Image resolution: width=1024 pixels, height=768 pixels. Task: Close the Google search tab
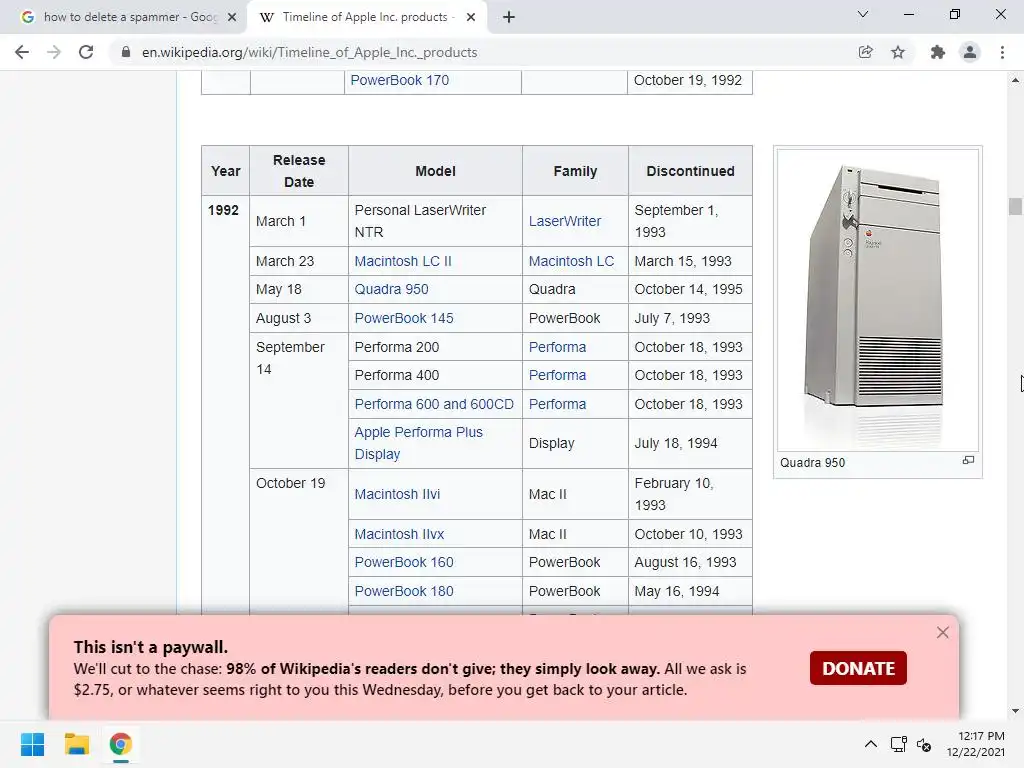(232, 18)
